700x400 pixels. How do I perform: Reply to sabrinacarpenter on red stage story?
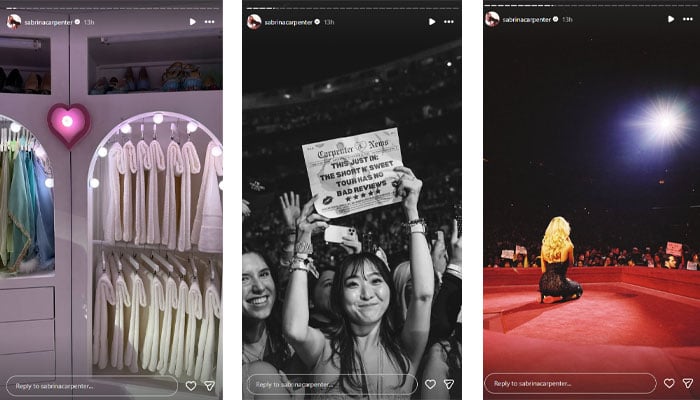571,383
